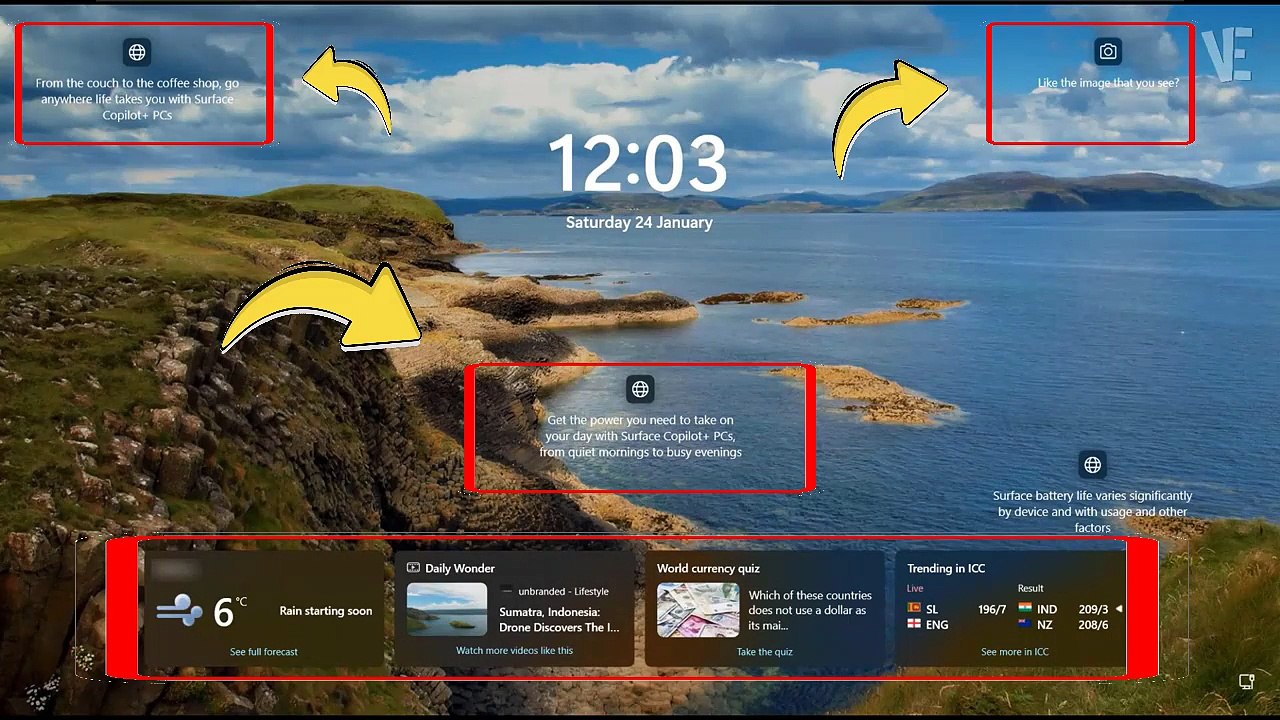Open 'See more in ICC' link

pos(1014,652)
